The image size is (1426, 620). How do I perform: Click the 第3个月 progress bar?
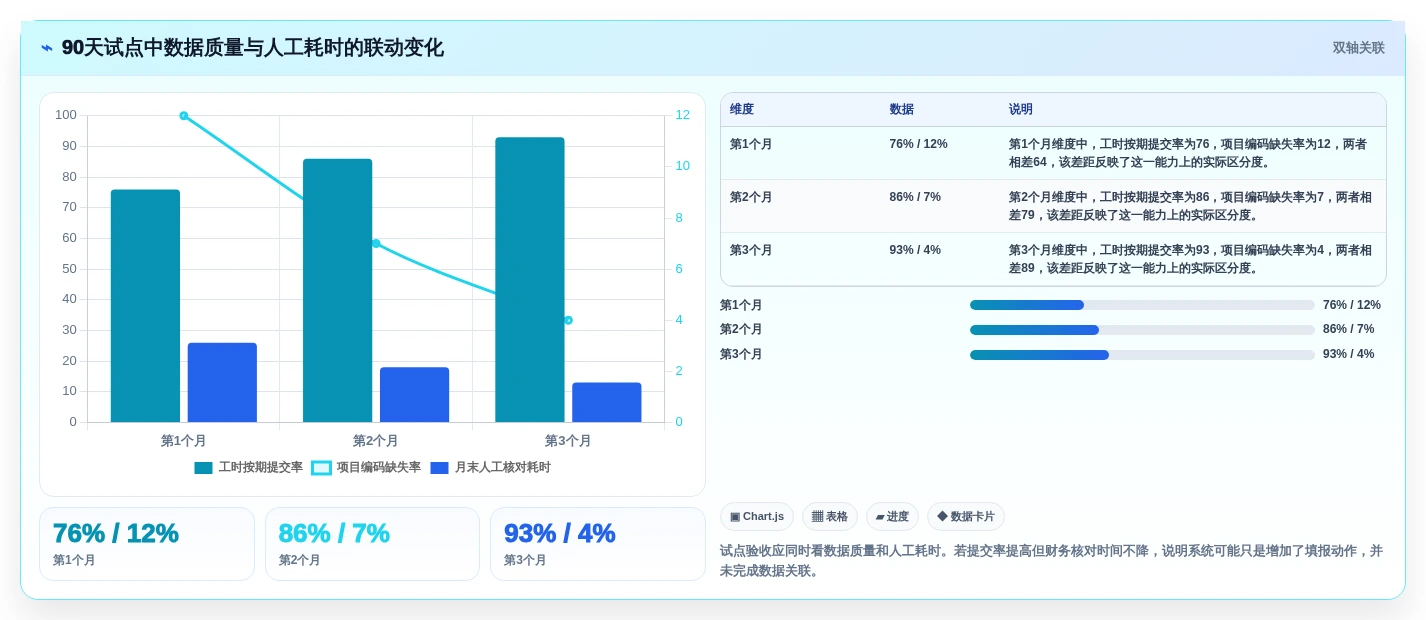[1142, 354]
